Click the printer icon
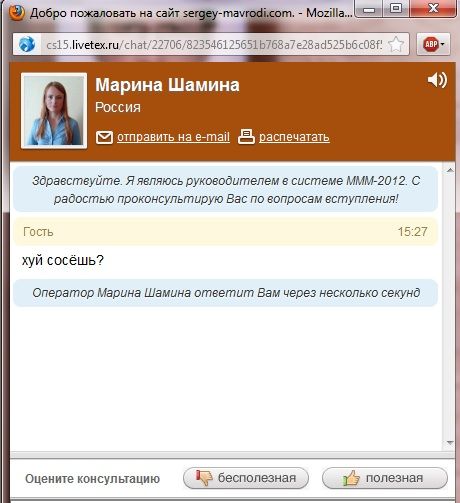The image size is (460, 503). point(246,137)
